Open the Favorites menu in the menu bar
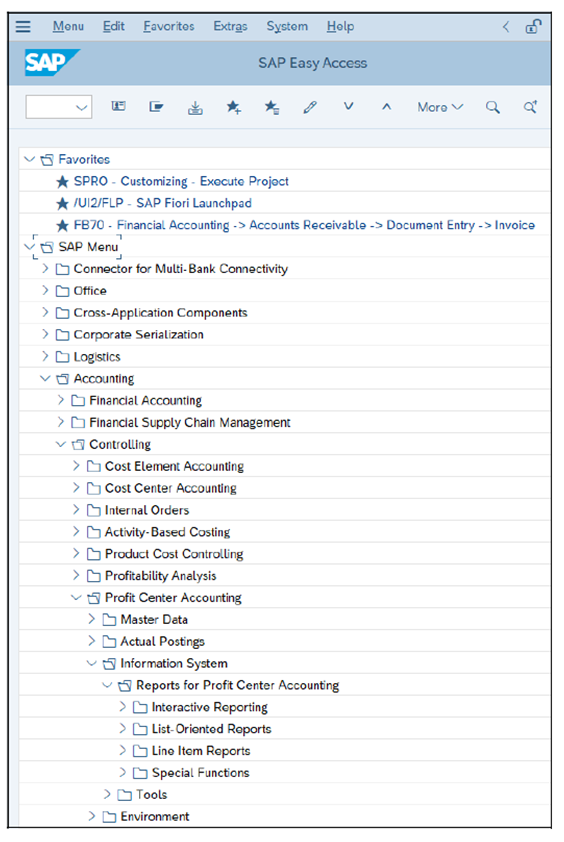 point(169,26)
